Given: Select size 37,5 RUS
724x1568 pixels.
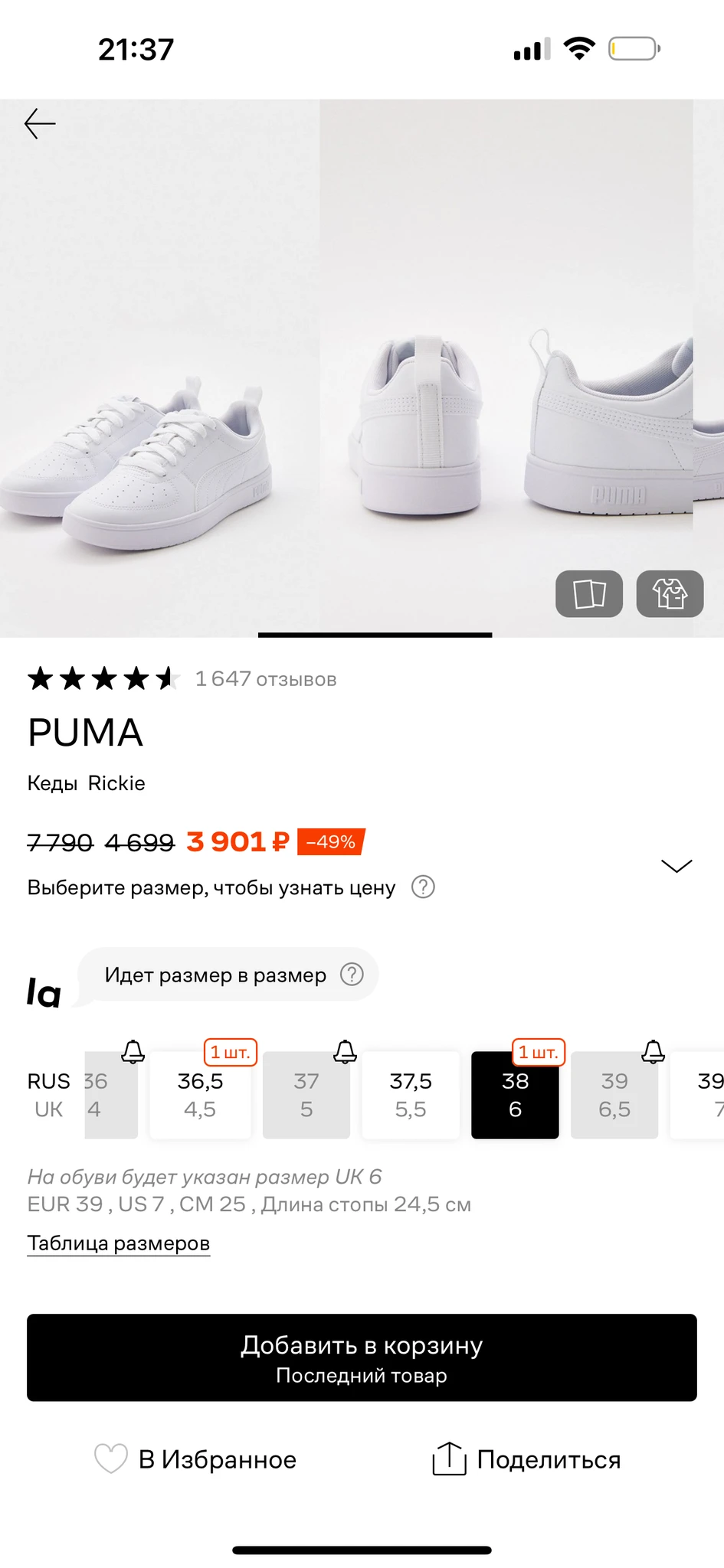Looking at the screenshot, I should click(411, 1095).
